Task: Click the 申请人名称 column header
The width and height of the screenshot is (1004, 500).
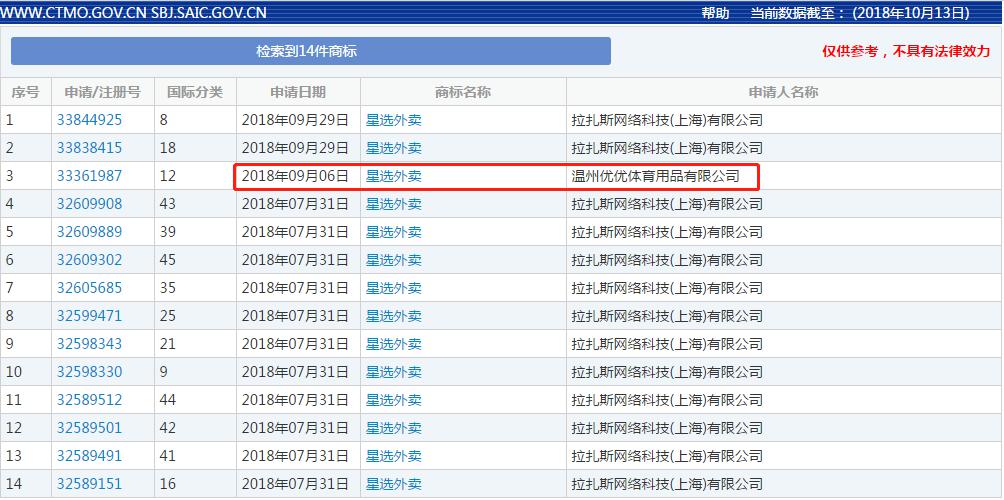Action: [783, 92]
